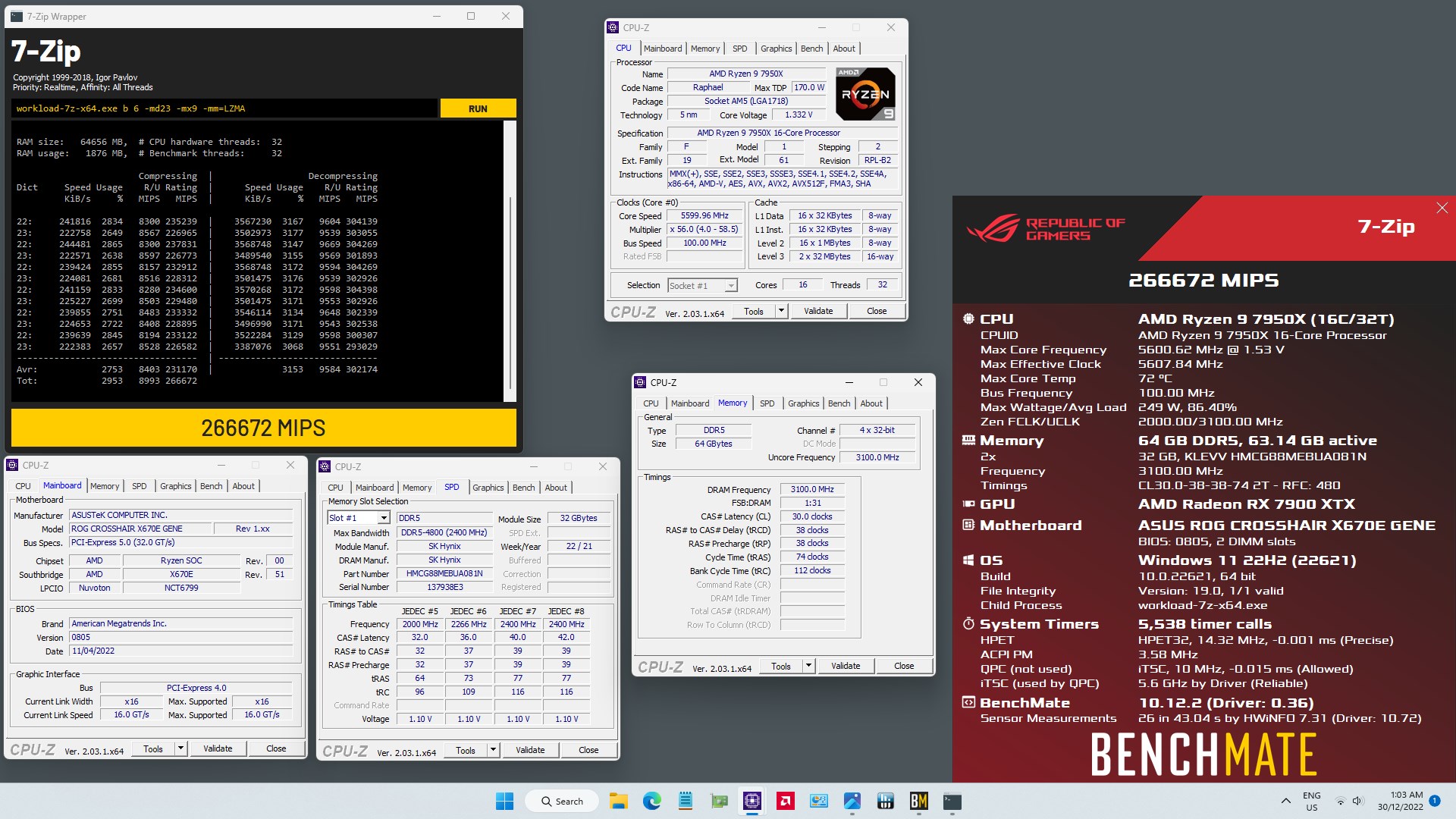Click the Republic of Gamers logo
The height and width of the screenshot is (819, 1456).
click(1046, 228)
